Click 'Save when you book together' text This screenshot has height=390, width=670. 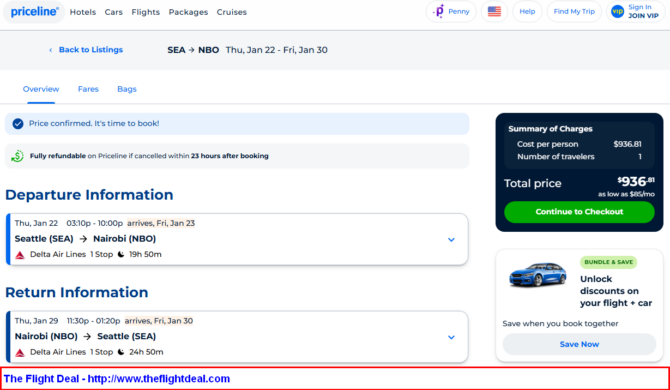tap(560, 324)
